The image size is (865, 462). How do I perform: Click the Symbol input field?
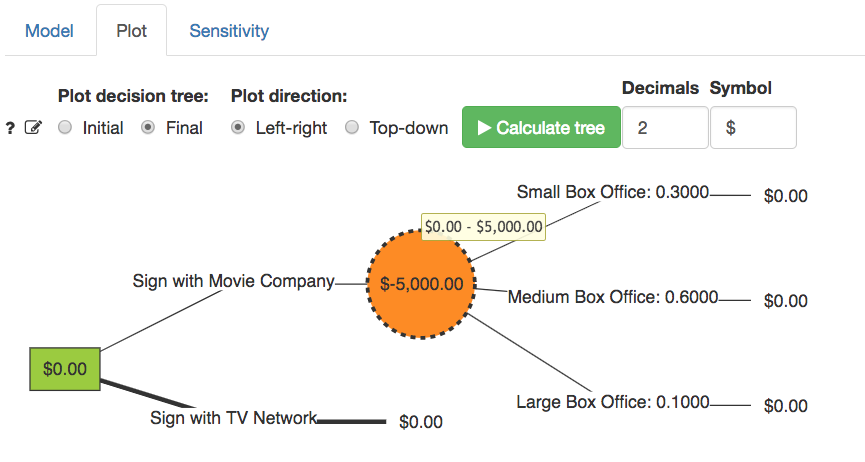pyautogui.click(x=752, y=128)
